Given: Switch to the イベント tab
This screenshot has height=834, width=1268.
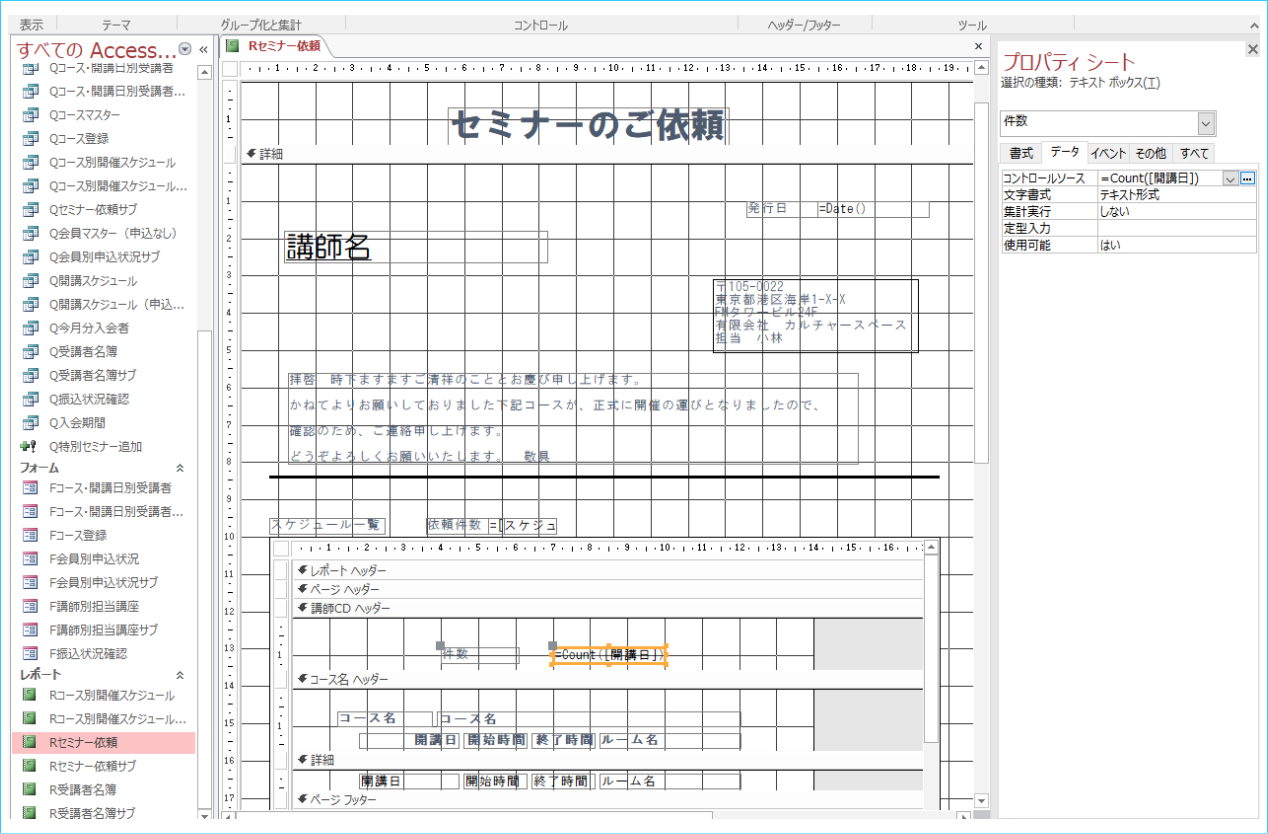Looking at the screenshot, I should (x=1107, y=153).
